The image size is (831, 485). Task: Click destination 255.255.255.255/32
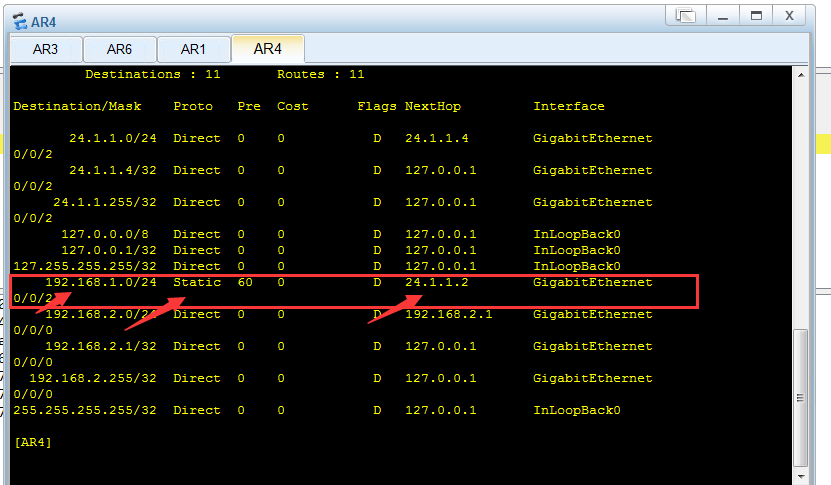[x=85, y=410]
